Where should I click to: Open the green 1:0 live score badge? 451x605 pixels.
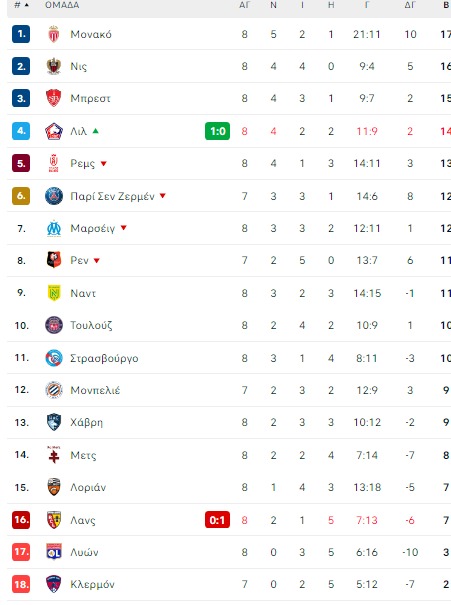[x=217, y=131]
